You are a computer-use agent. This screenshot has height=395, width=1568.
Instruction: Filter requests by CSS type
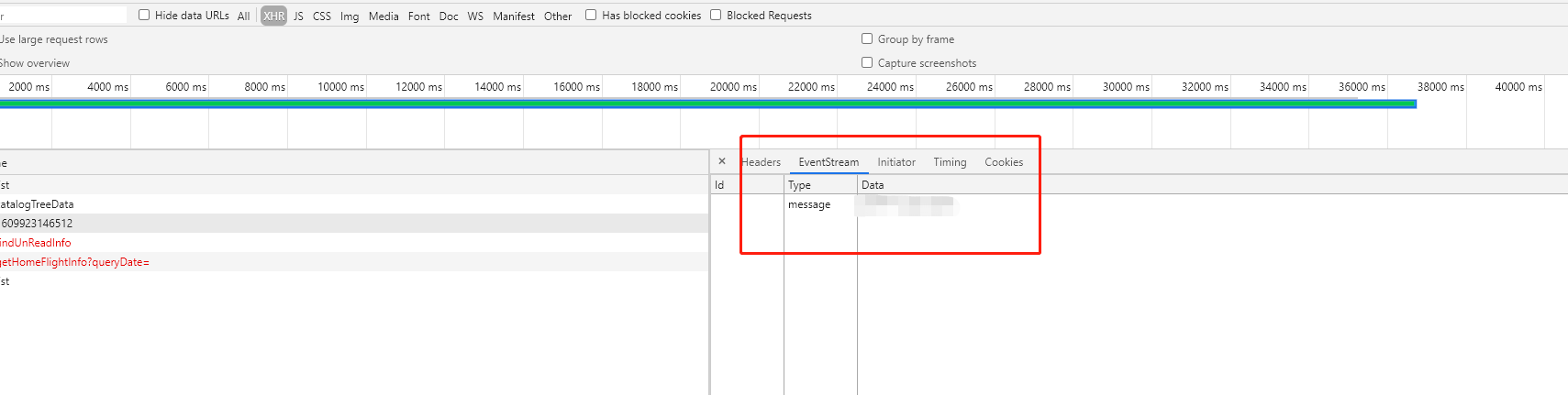322,16
